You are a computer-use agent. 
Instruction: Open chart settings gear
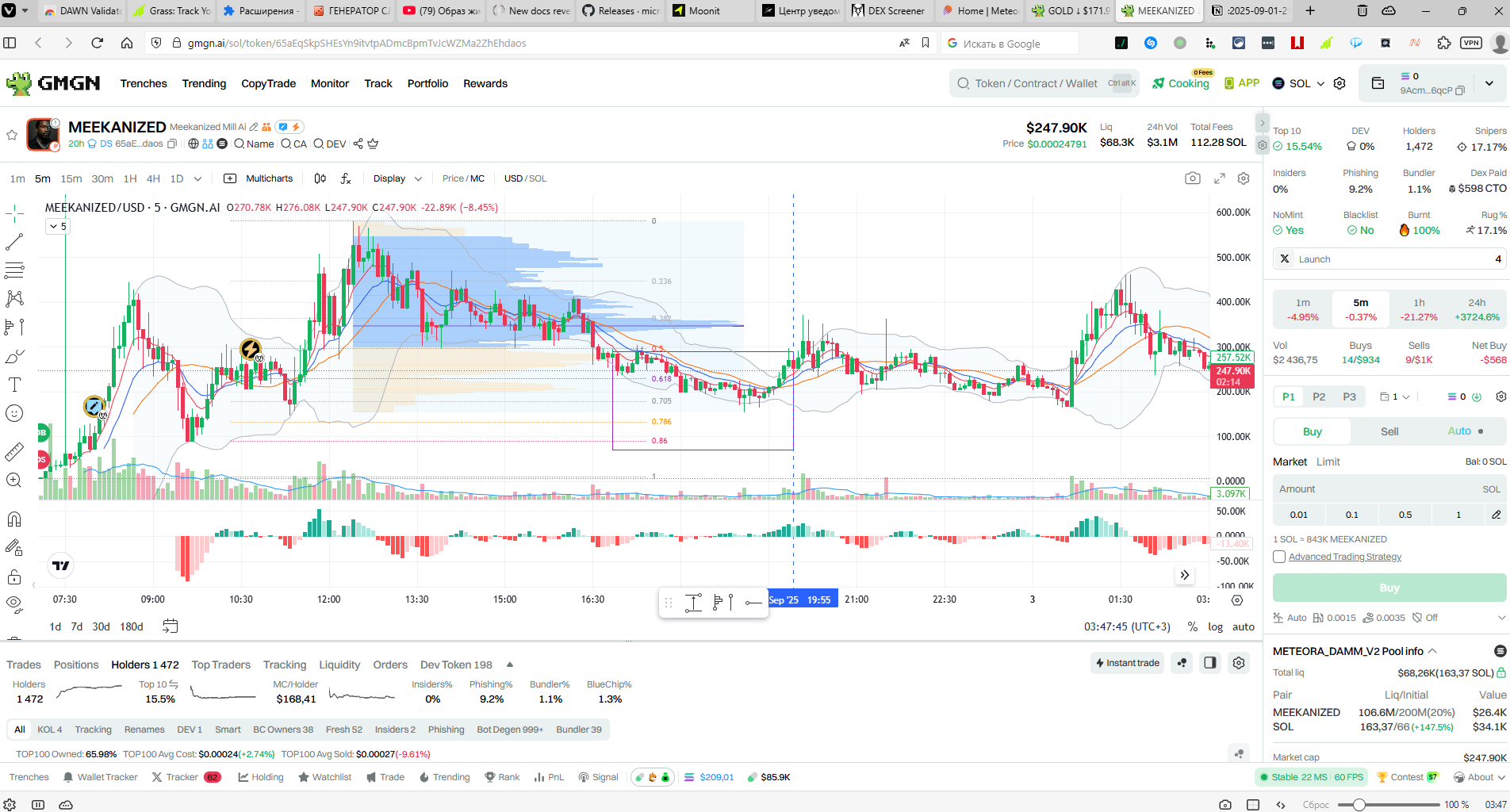pos(1244,178)
